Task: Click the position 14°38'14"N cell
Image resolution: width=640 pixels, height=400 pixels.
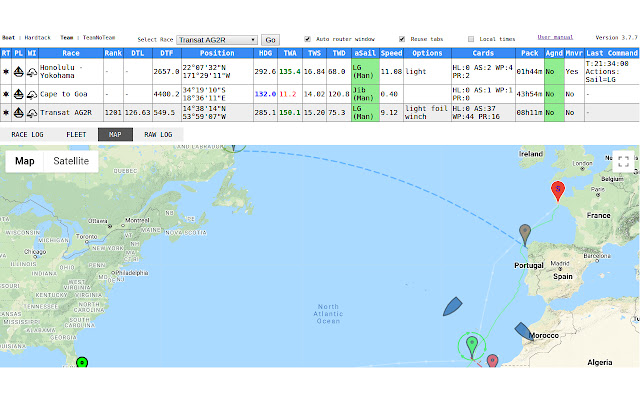Action: [x=217, y=112]
